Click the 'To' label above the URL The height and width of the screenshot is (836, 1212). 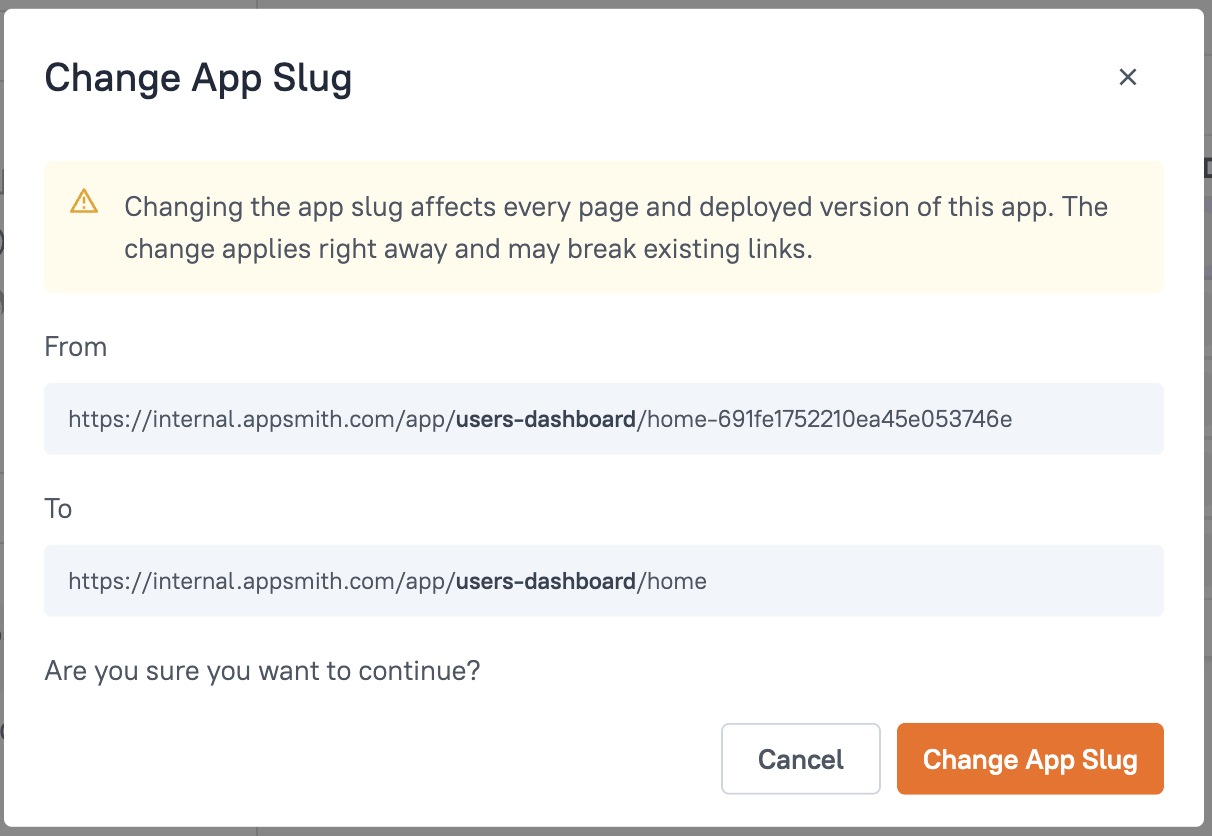tap(58, 509)
